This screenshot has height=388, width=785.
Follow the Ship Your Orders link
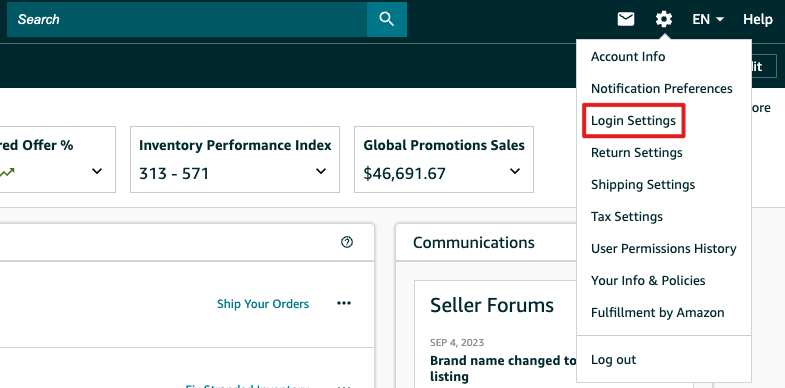point(263,304)
